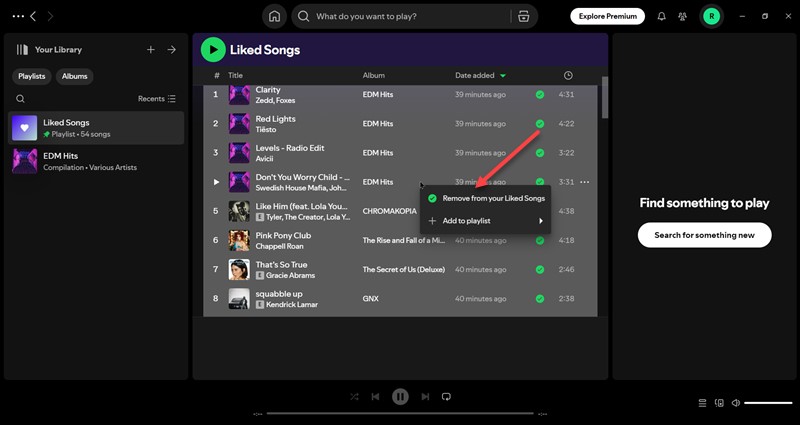Open EDM Hits compilation in library
800x425 pixels.
(96, 161)
